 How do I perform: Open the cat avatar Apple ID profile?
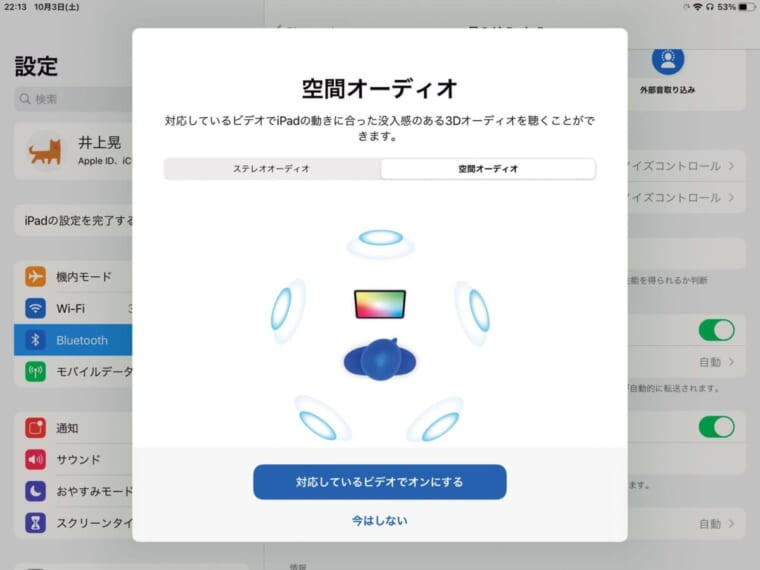pyautogui.click(x=73, y=151)
